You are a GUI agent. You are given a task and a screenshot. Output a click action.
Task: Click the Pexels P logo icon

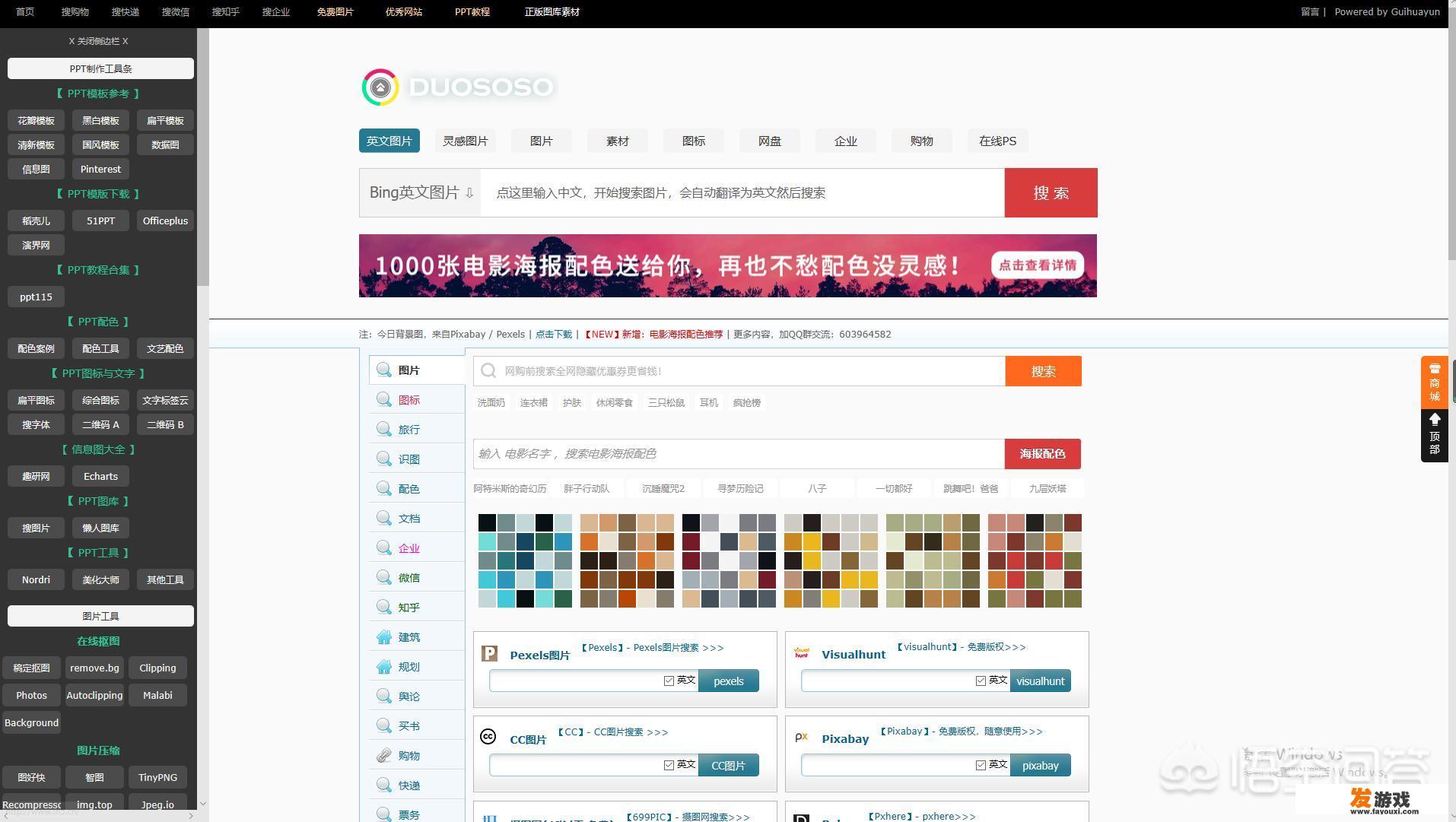tap(489, 653)
